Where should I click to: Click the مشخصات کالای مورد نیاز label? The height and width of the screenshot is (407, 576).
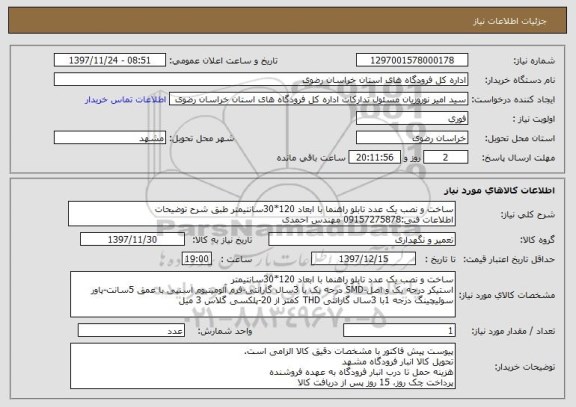pos(507,295)
